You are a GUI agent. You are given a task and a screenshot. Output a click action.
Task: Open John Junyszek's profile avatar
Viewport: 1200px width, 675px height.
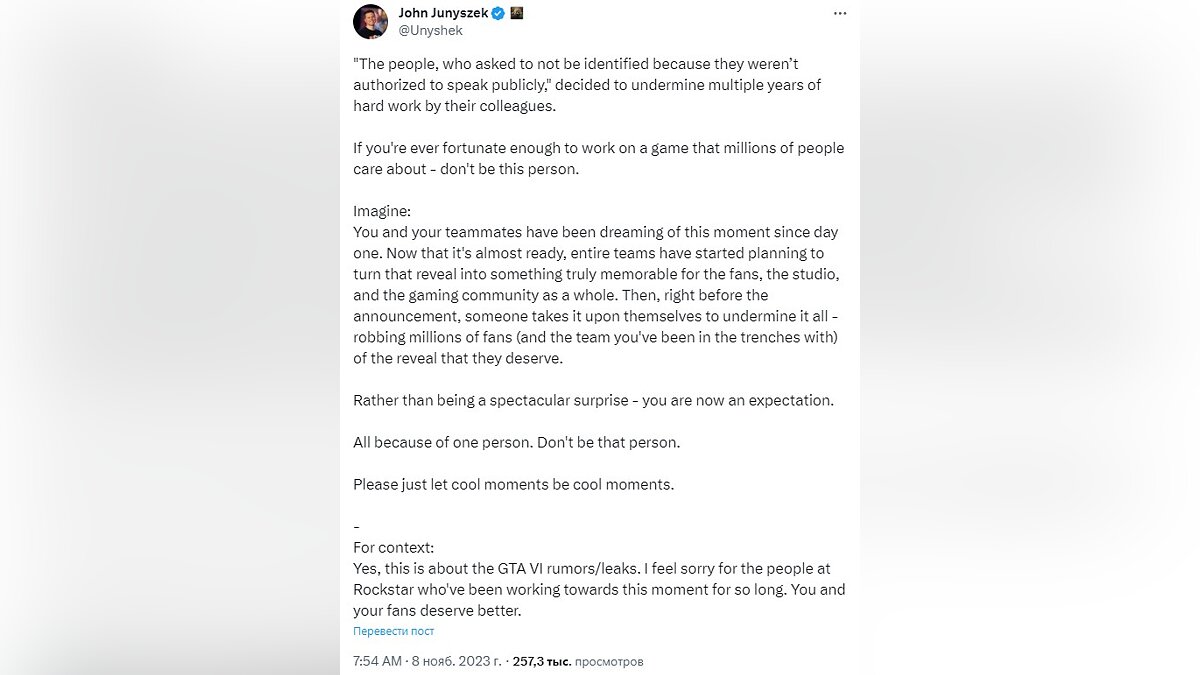371,21
